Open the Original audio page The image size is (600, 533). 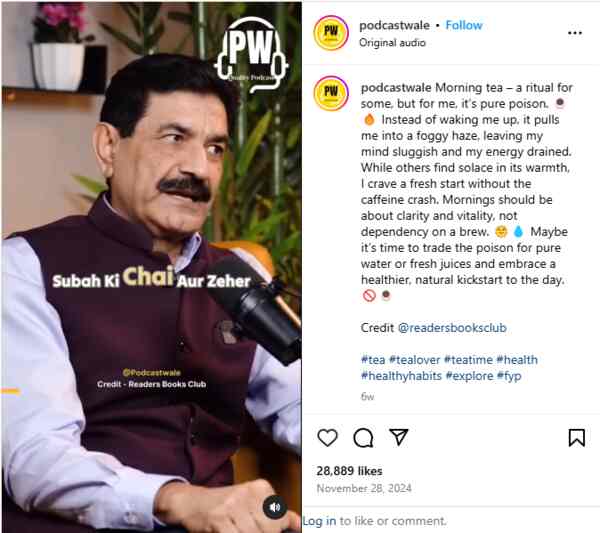392,42
